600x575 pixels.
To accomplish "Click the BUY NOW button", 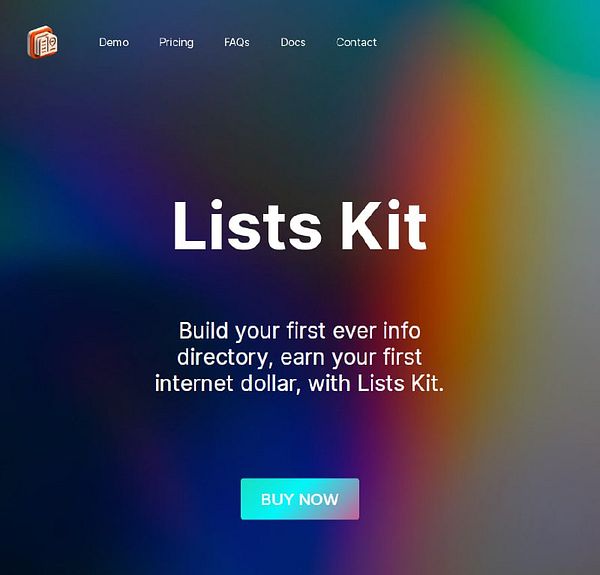I will (300, 499).
